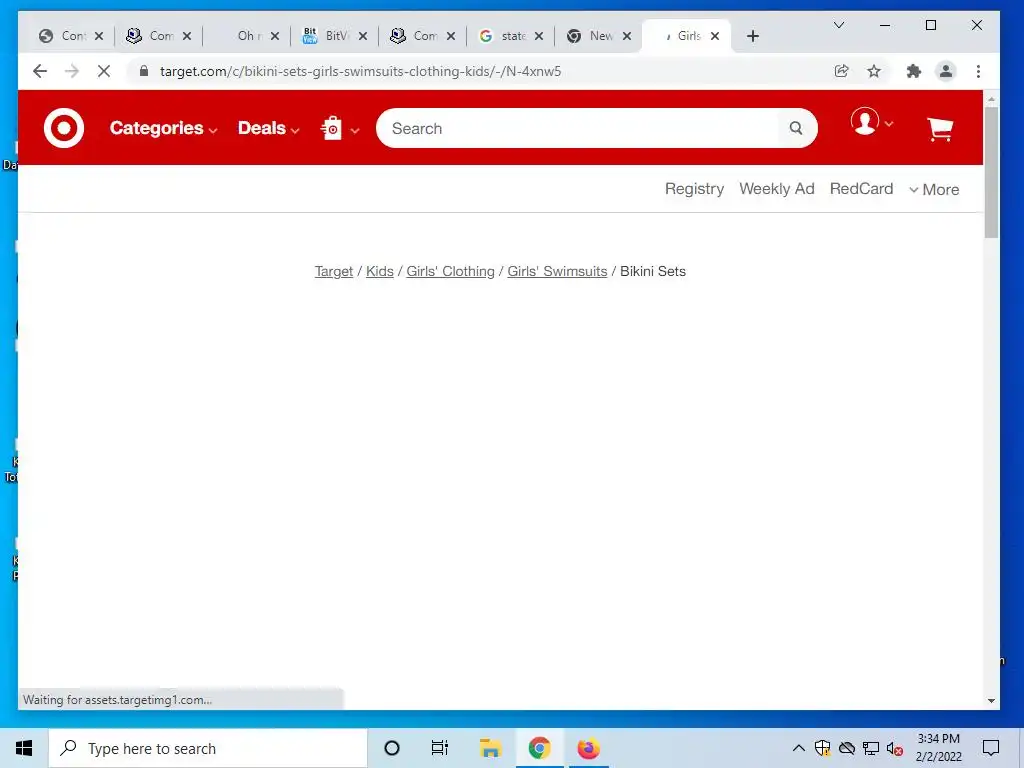
Task: Go to Girls' Swimsuits breadcrumb
Action: point(557,271)
